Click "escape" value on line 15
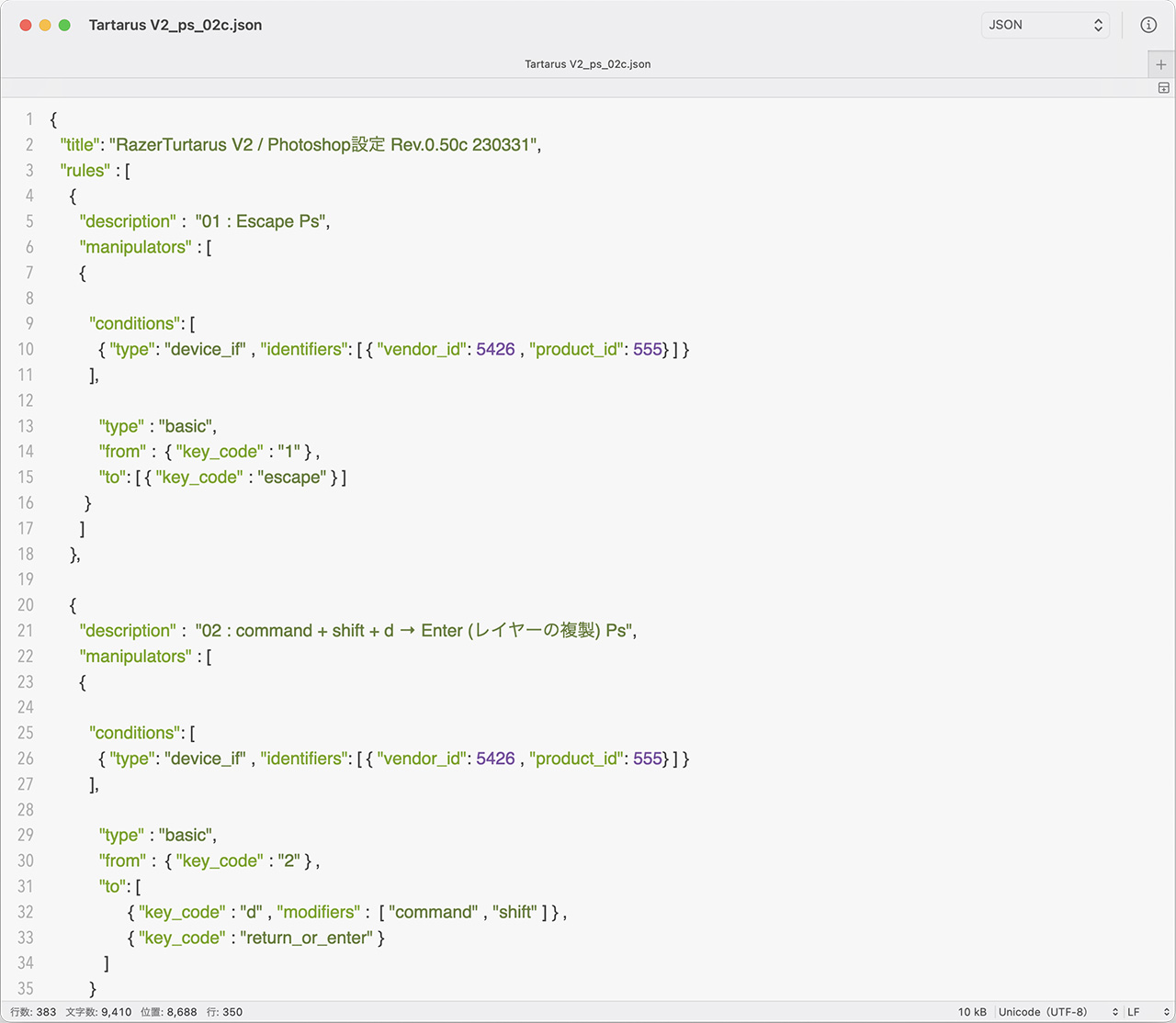 pyautogui.click(x=291, y=478)
